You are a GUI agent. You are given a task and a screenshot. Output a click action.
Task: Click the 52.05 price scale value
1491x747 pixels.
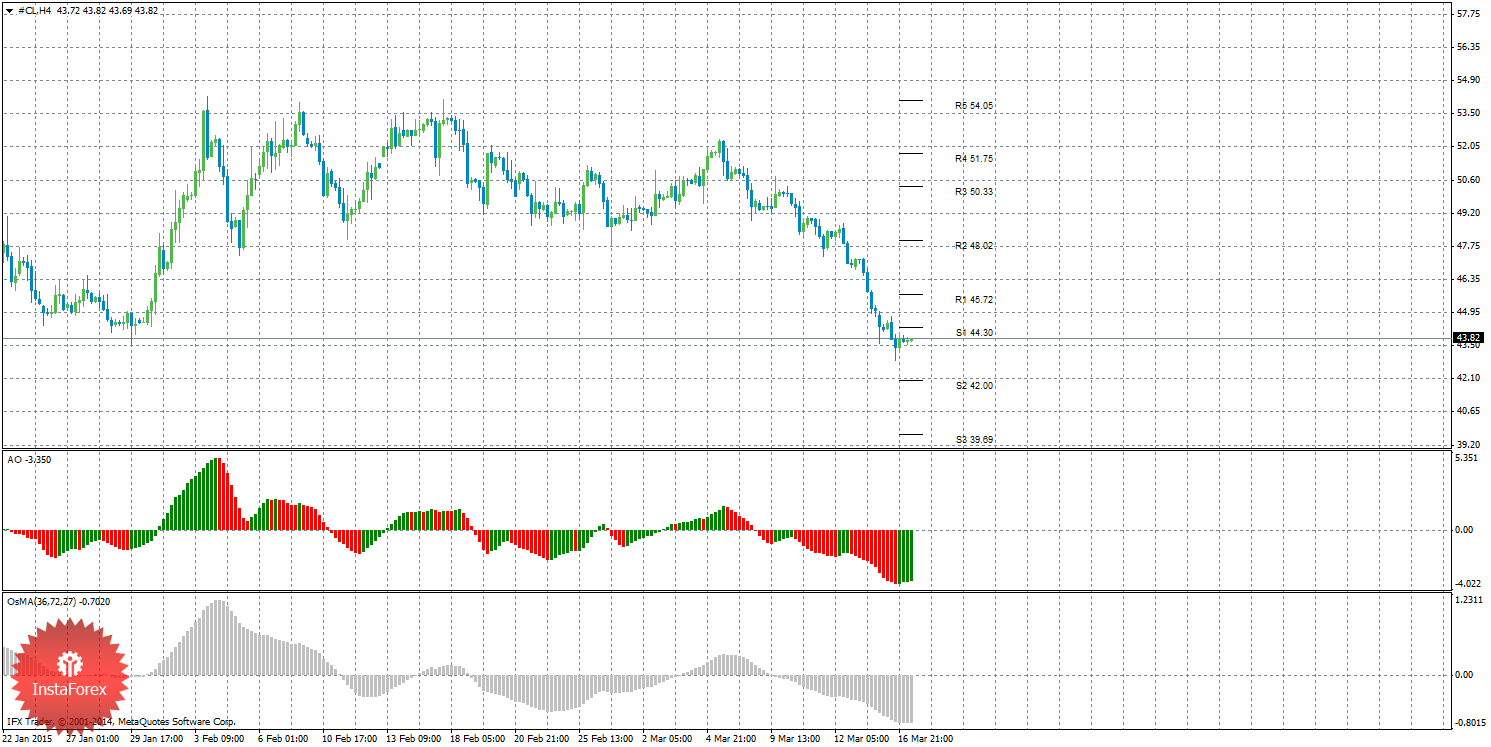[x=1468, y=146]
